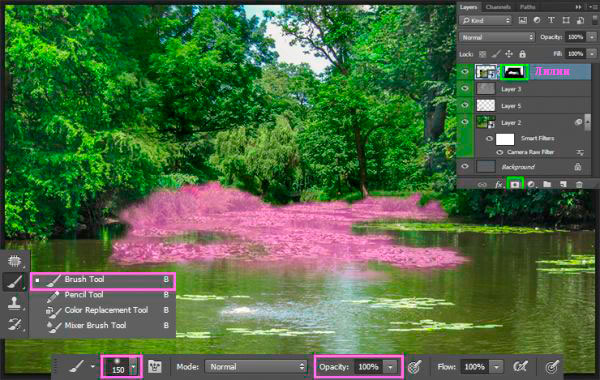Open the Flow slider dropdown arrow
The height and width of the screenshot is (380, 600).
pos(496,367)
